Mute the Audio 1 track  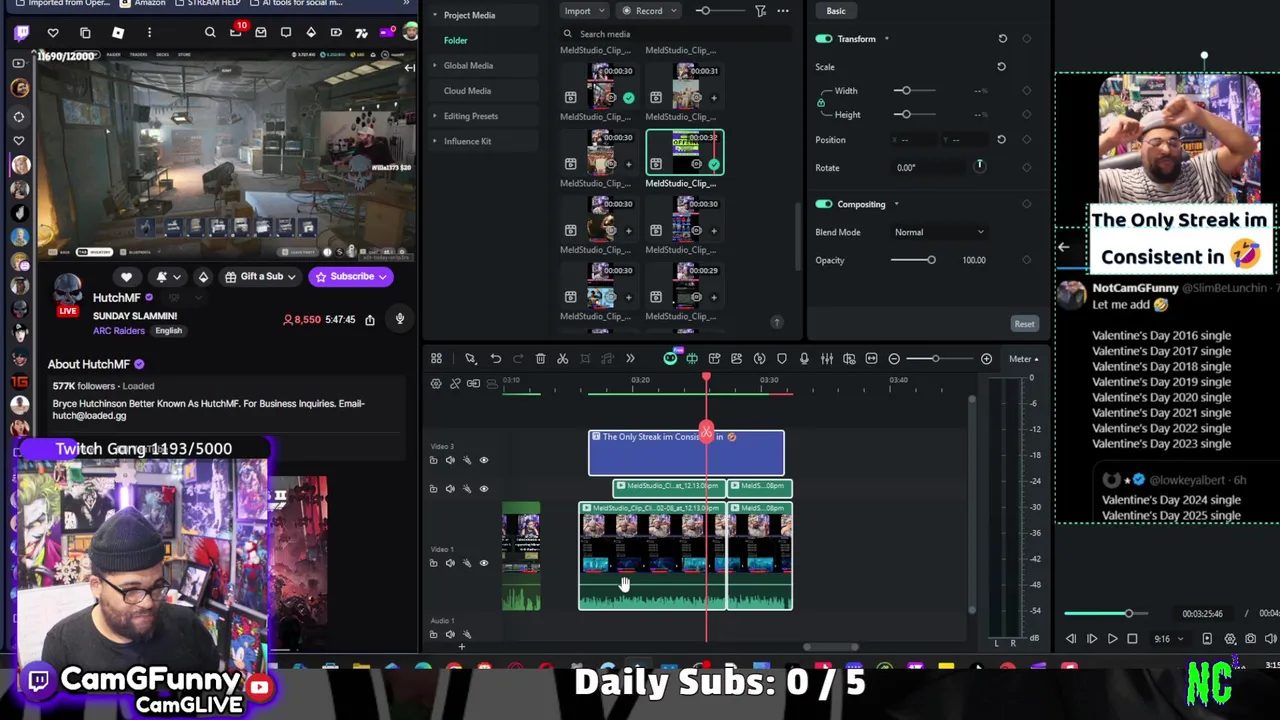coord(450,634)
